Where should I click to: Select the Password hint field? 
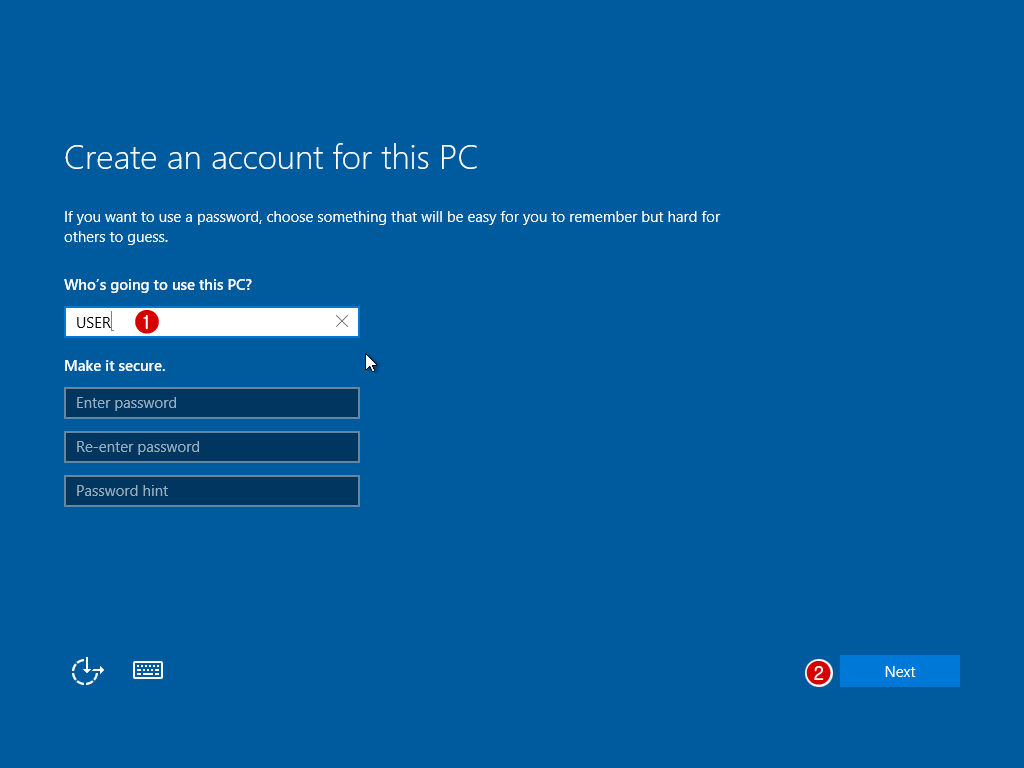[x=212, y=491]
